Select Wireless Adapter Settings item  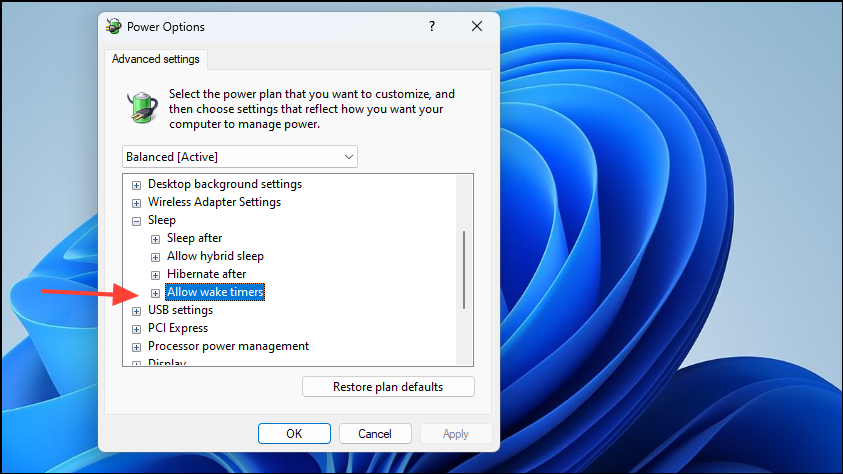[x=215, y=202]
